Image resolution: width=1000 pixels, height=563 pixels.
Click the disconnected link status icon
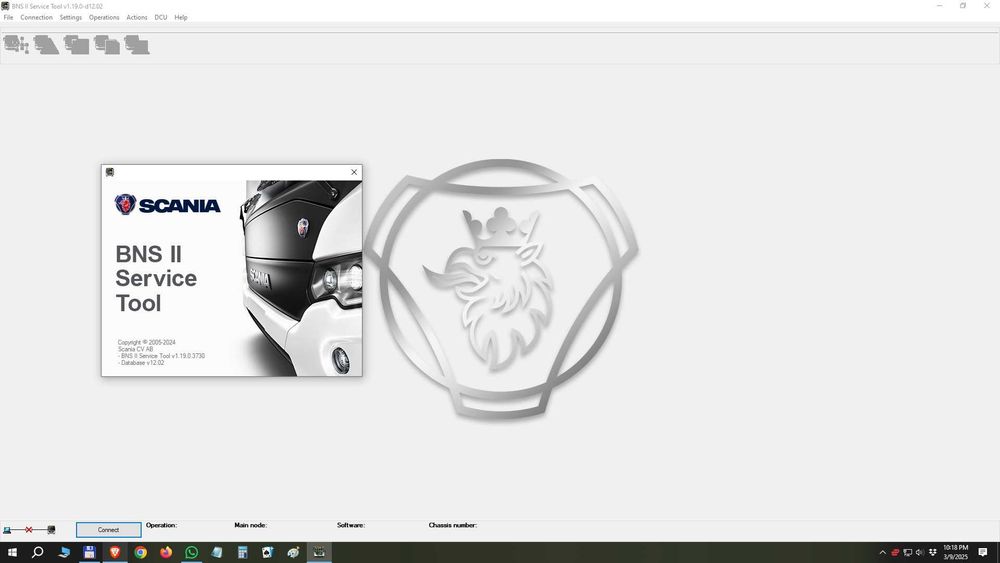coord(29,530)
